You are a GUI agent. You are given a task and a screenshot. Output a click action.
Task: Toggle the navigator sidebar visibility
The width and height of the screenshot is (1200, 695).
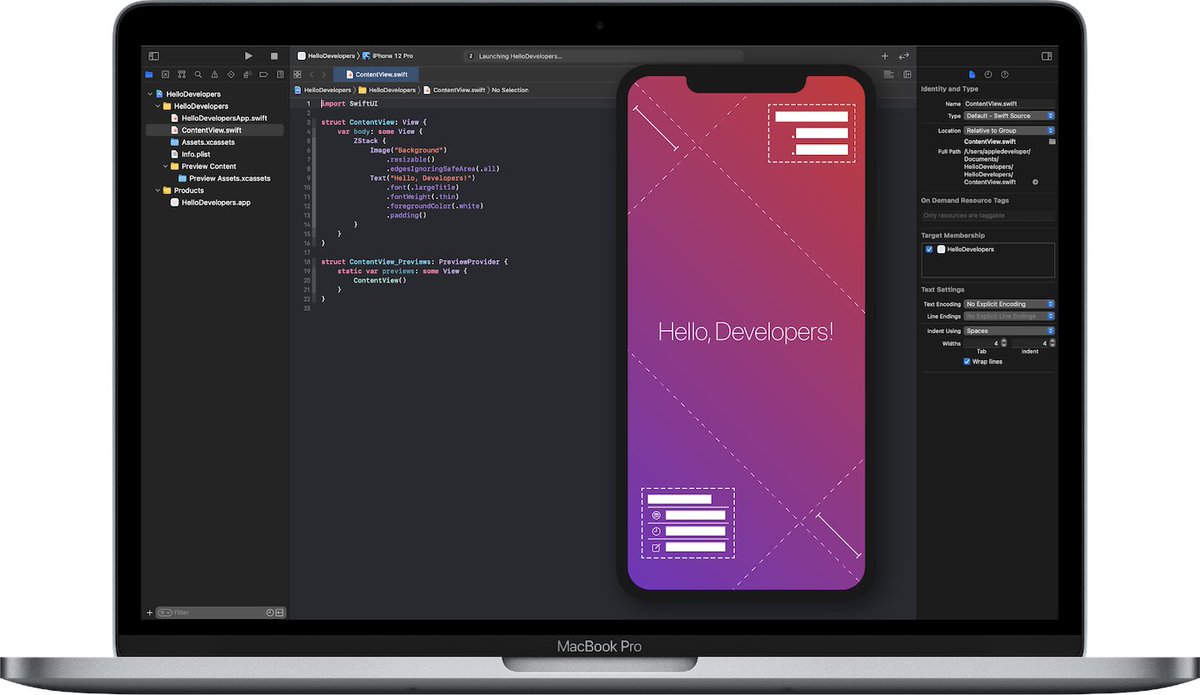153,55
